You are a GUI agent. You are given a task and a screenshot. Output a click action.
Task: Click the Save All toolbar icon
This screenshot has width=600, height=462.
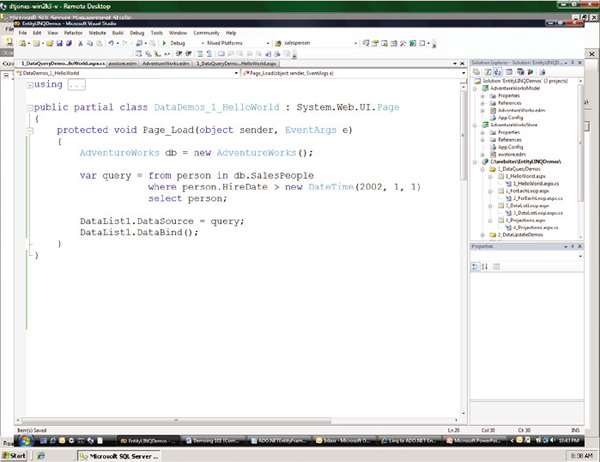(69, 43)
